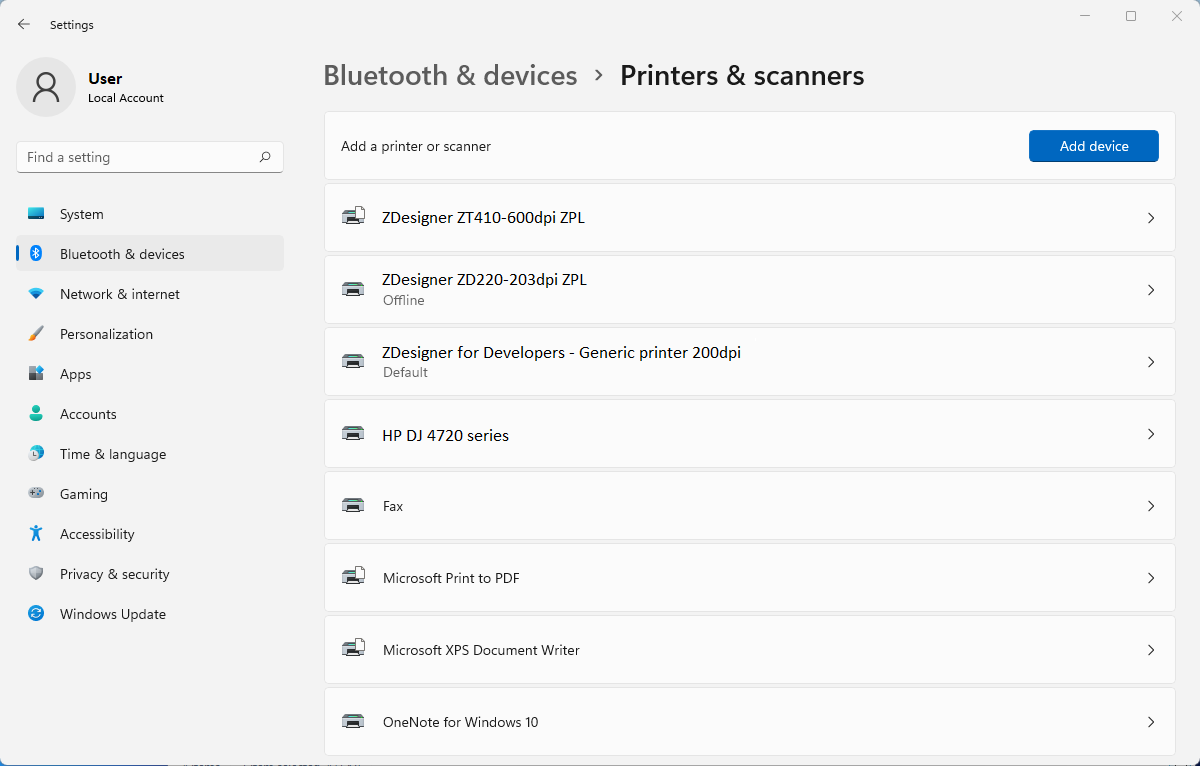Click the User account name
The width and height of the screenshot is (1200, 766).
click(x=105, y=79)
